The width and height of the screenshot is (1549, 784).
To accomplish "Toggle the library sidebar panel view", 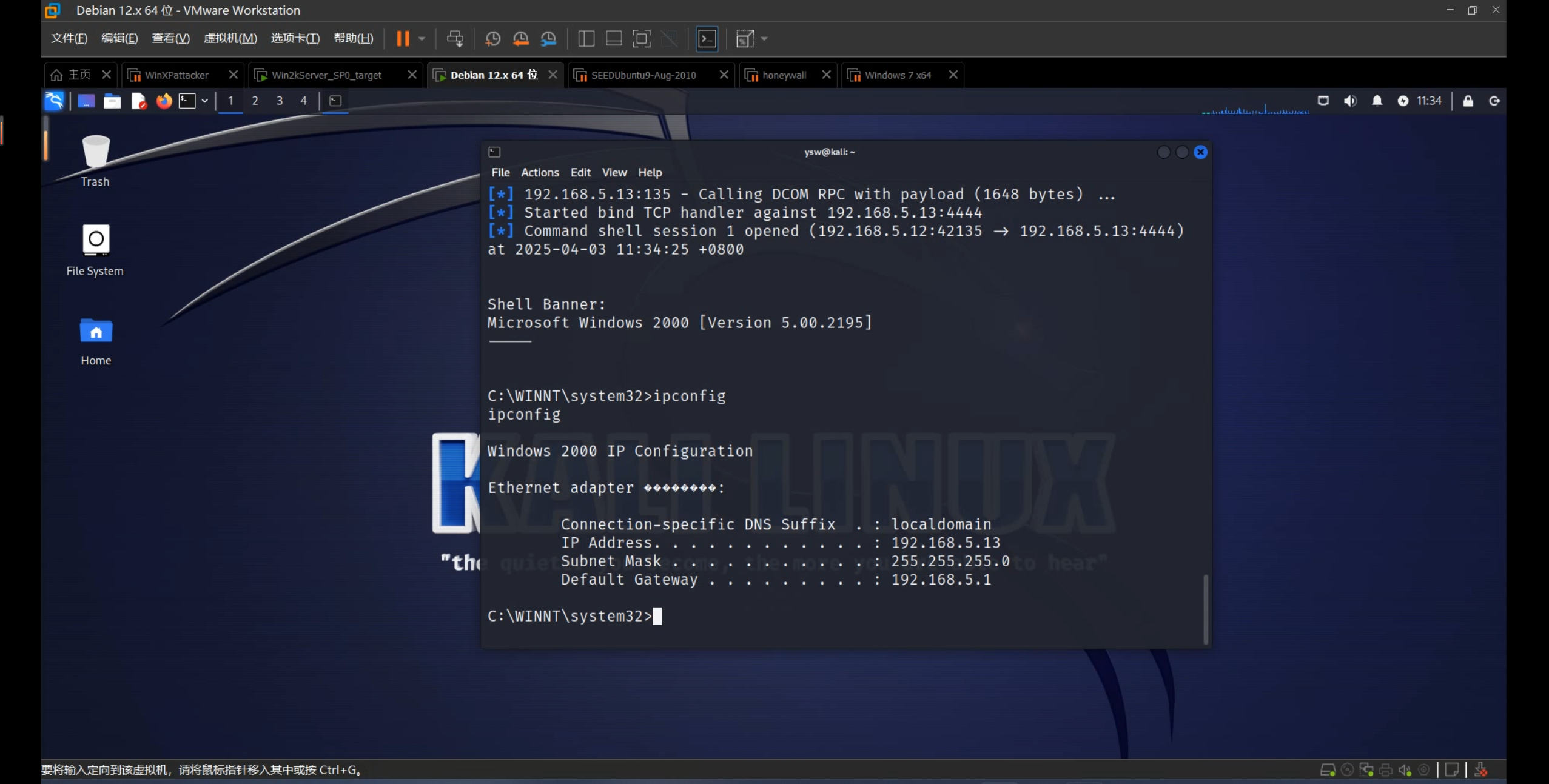I will (x=586, y=39).
